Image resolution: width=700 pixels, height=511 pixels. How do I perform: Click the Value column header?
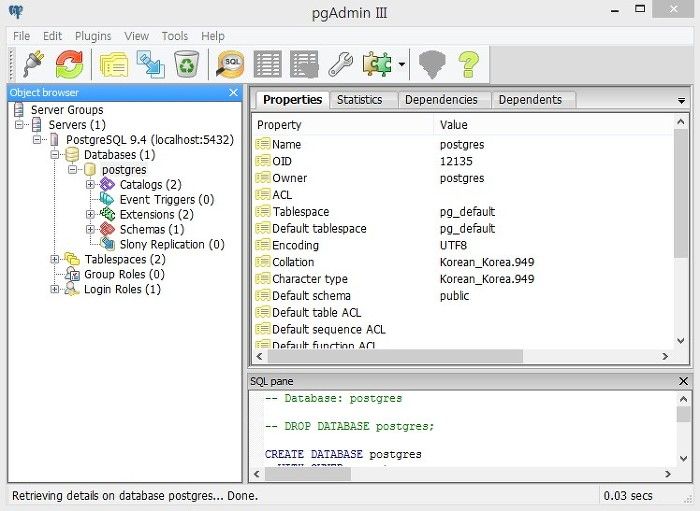553,125
